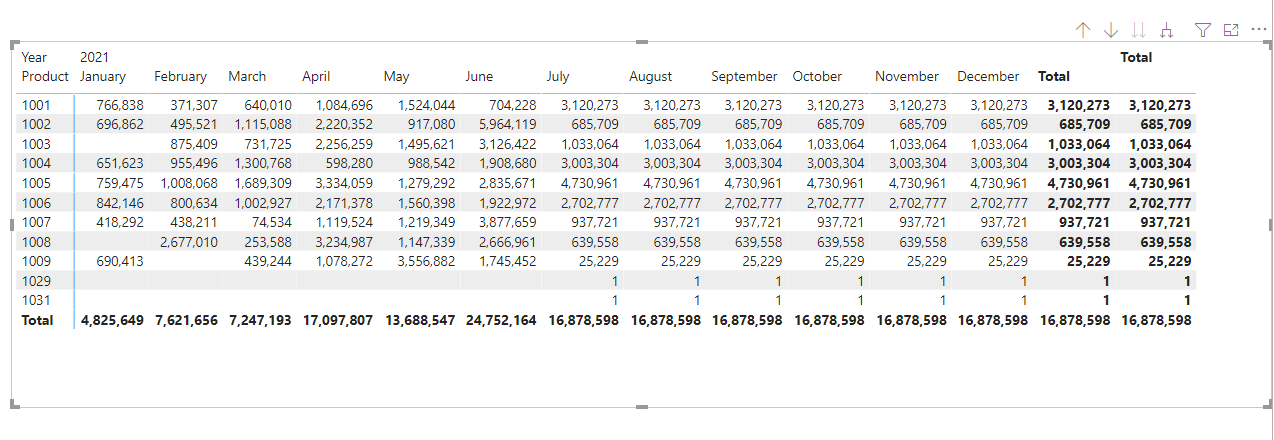Select cell value 1,300,768
This screenshot has width=1274, height=440.
pos(263,163)
